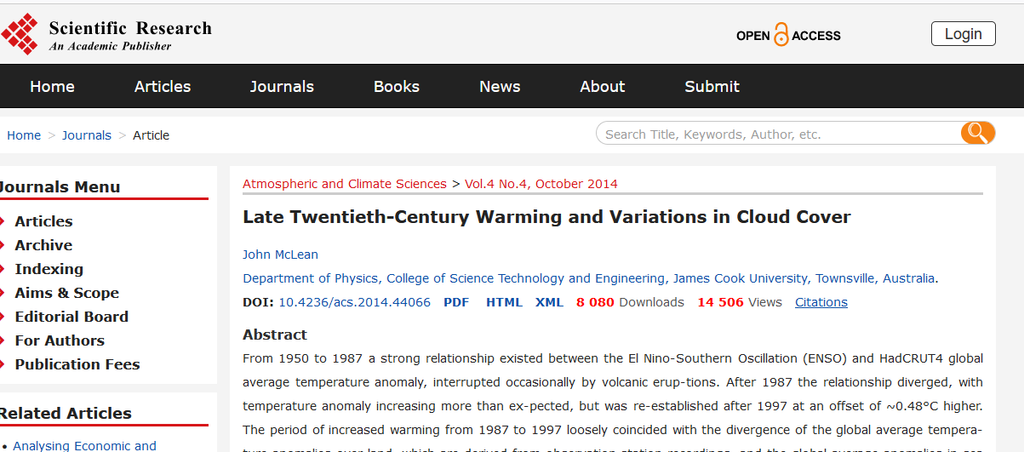Open the Books navigation item
Viewport: 1024px width, 452px height.
click(396, 87)
